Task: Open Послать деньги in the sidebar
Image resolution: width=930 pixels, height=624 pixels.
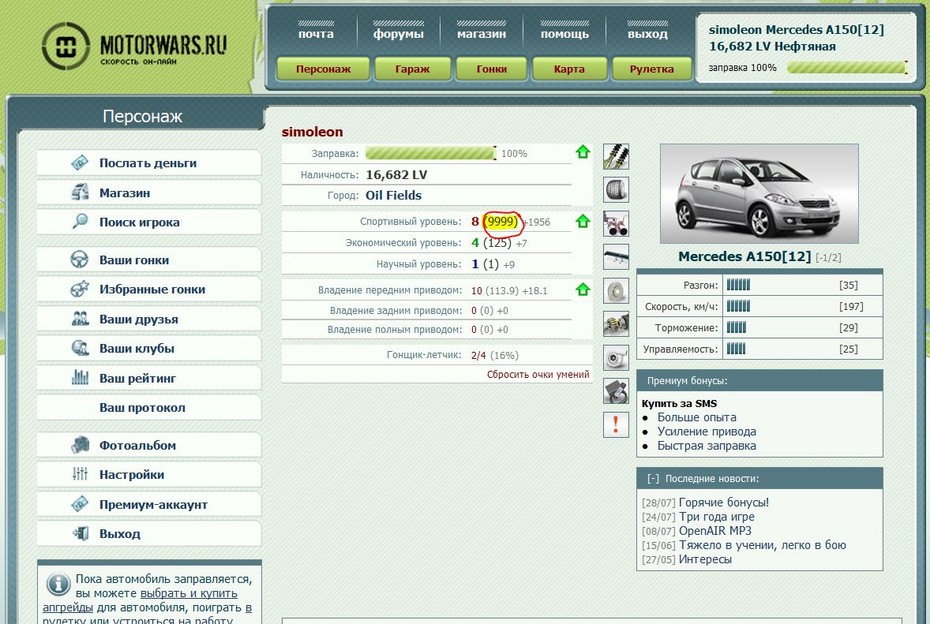Action: point(149,163)
